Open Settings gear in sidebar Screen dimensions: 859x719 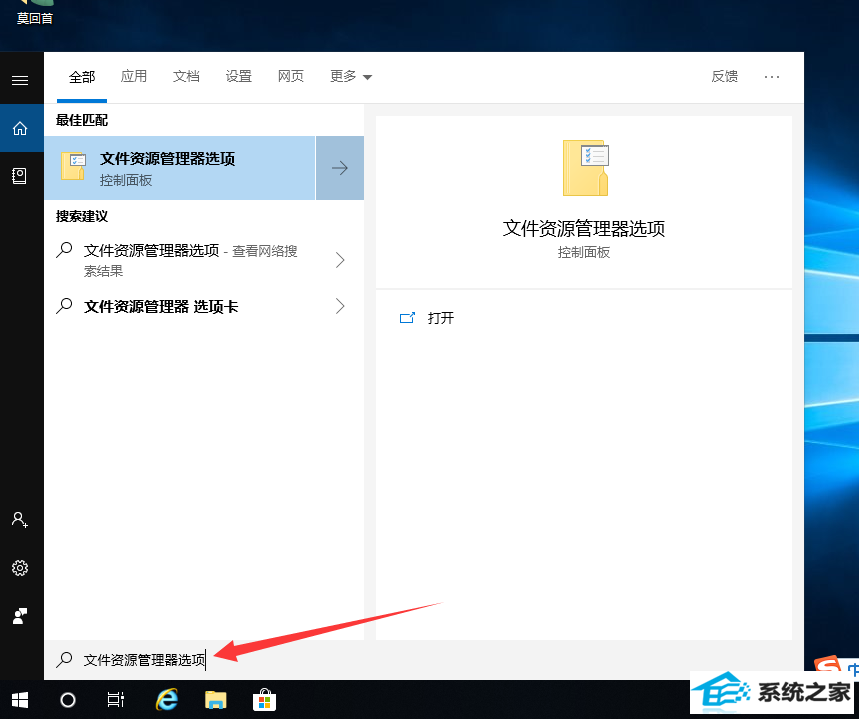[20, 568]
